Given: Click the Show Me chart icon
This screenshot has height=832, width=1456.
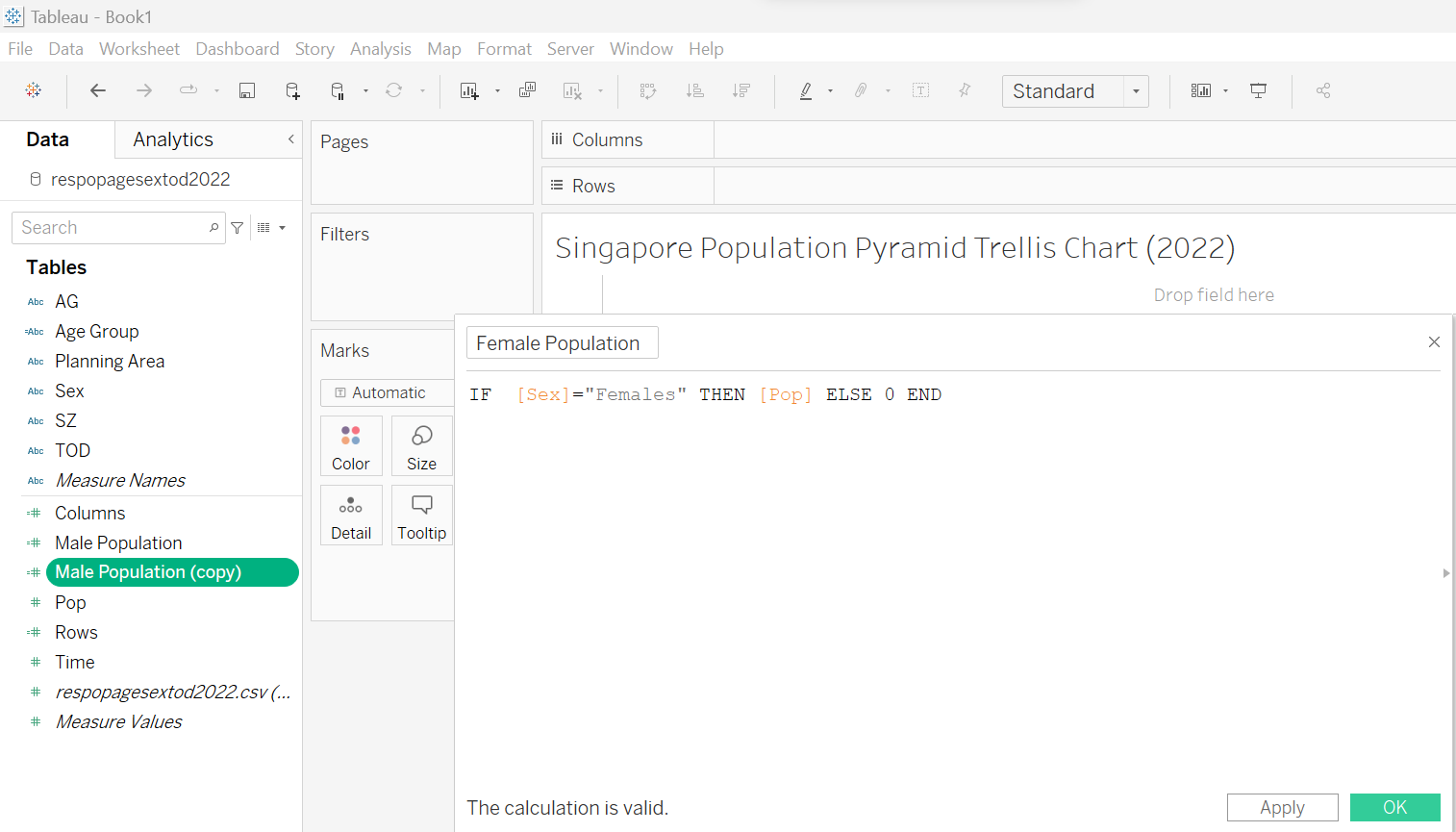Looking at the screenshot, I should 1201,90.
